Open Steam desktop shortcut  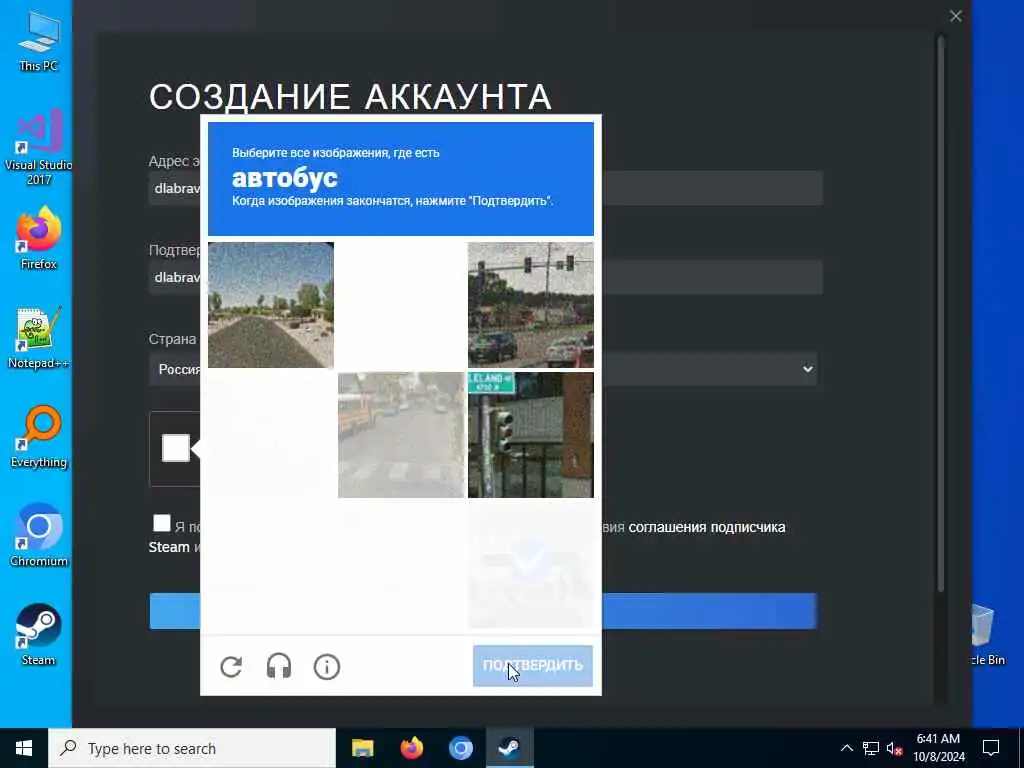pos(38,635)
